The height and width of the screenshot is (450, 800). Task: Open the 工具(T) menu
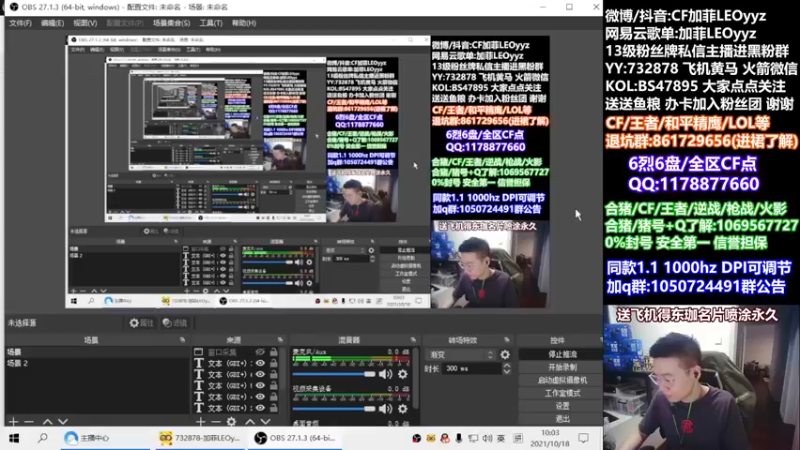211,23
